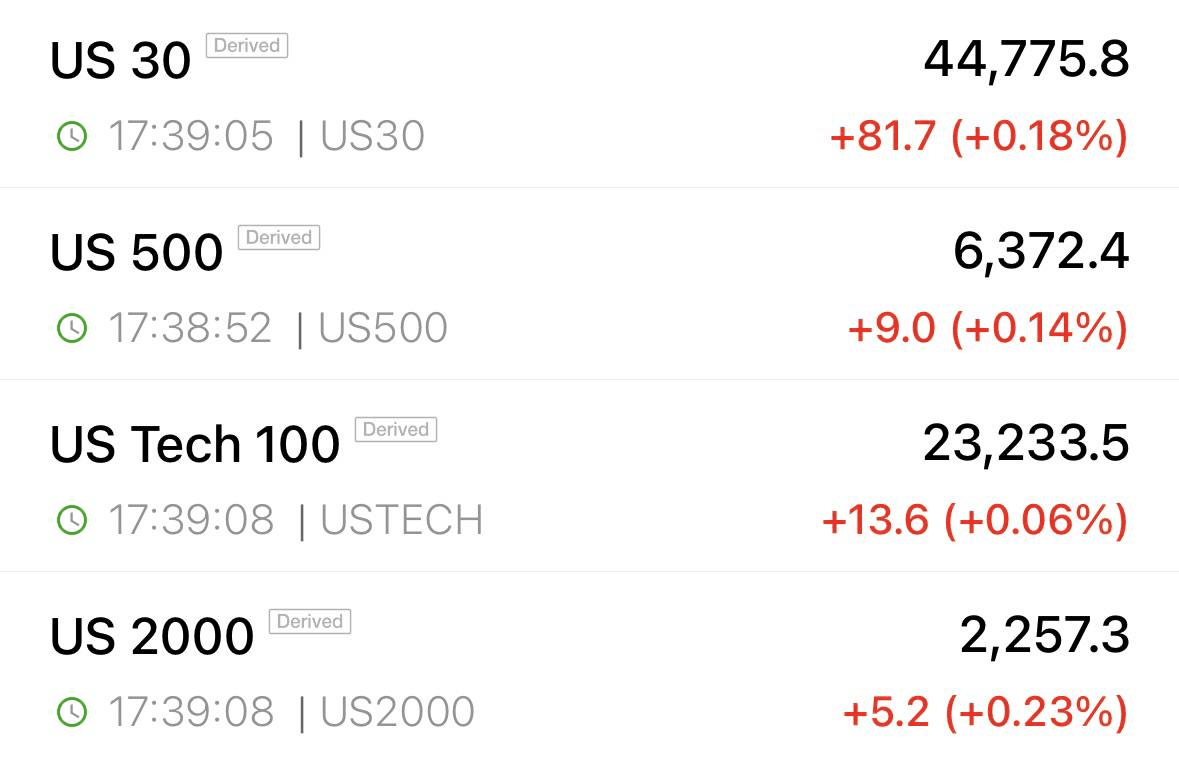Click the clock icon in US Tech 100 row
The height and width of the screenshot is (762, 1179).
[72, 520]
